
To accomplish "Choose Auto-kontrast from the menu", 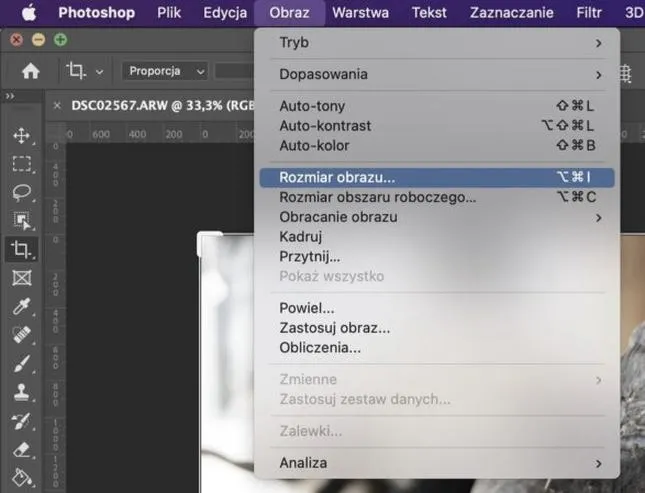I will tap(437, 126).
